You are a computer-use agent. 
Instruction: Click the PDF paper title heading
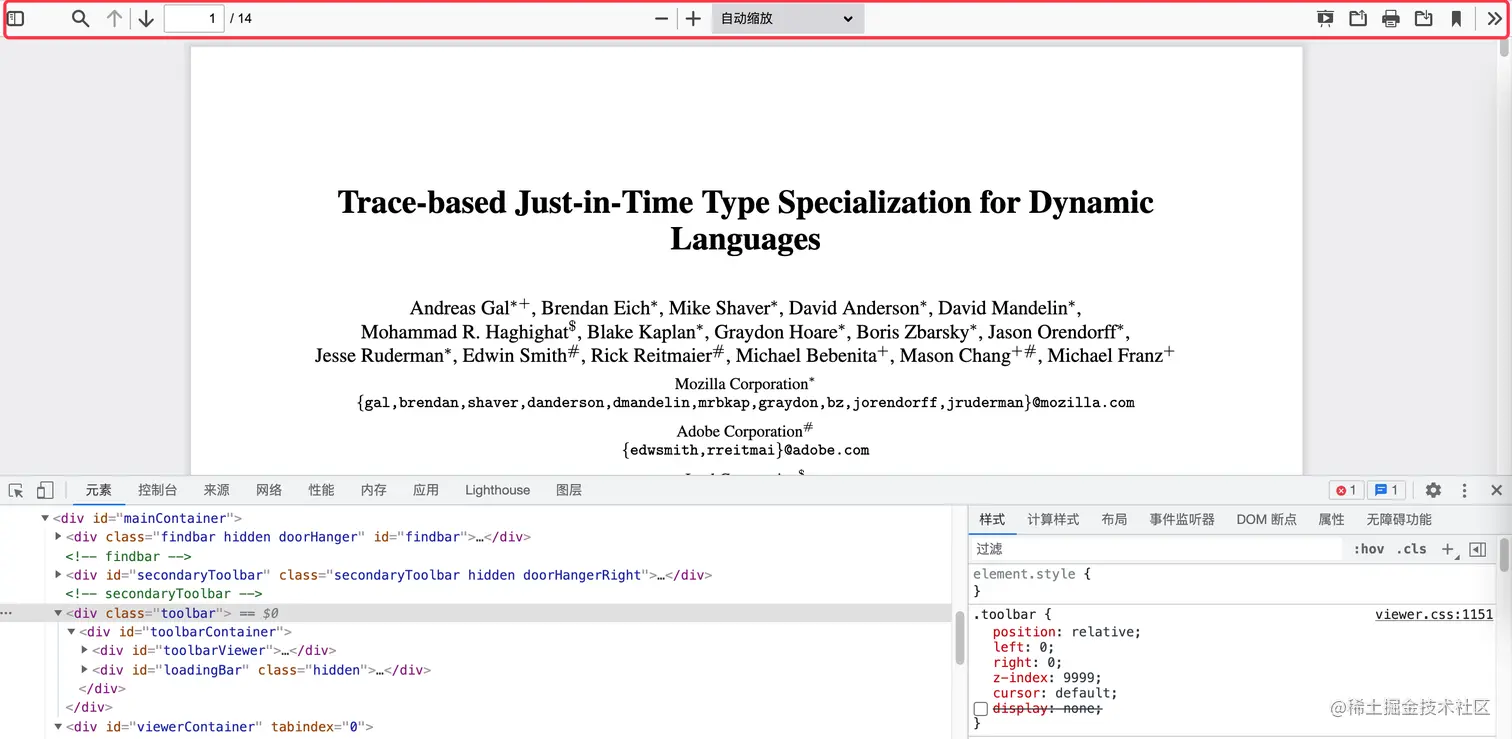[x=746, y=220]
